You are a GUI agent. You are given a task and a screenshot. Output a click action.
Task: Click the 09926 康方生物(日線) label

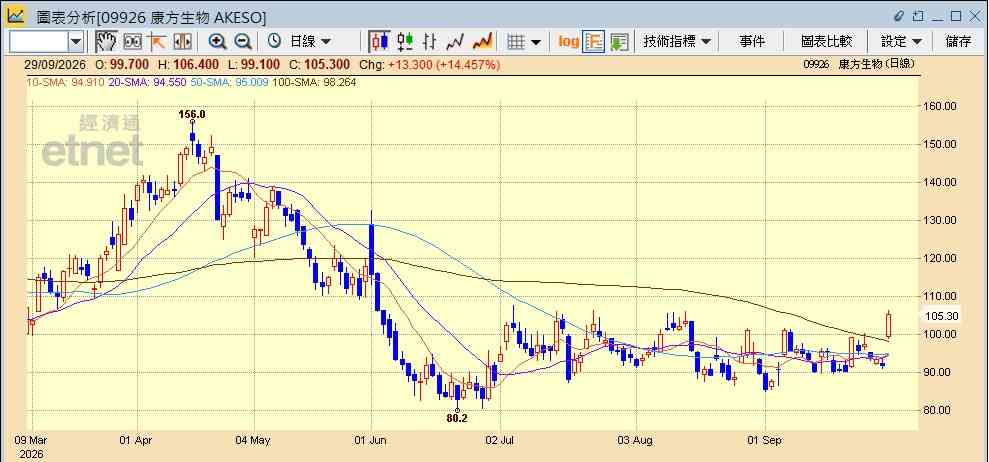tap(858, 64)
